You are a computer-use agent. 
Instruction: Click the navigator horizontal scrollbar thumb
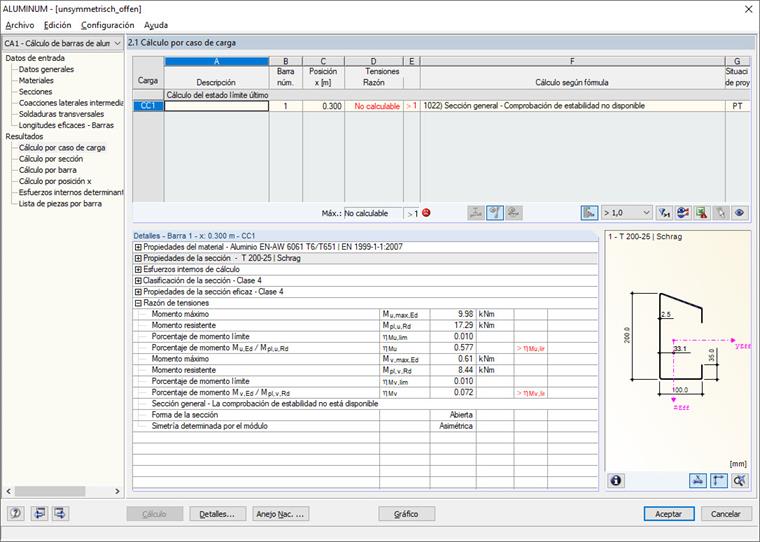pyautogui.click(x=50, y=491)
